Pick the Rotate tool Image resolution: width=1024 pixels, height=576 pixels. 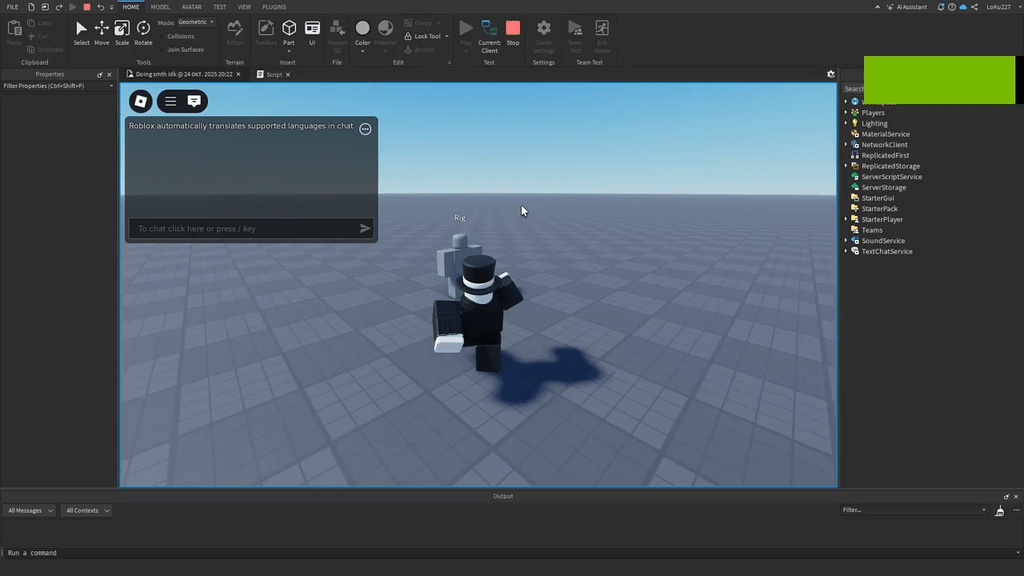(143, 33)
